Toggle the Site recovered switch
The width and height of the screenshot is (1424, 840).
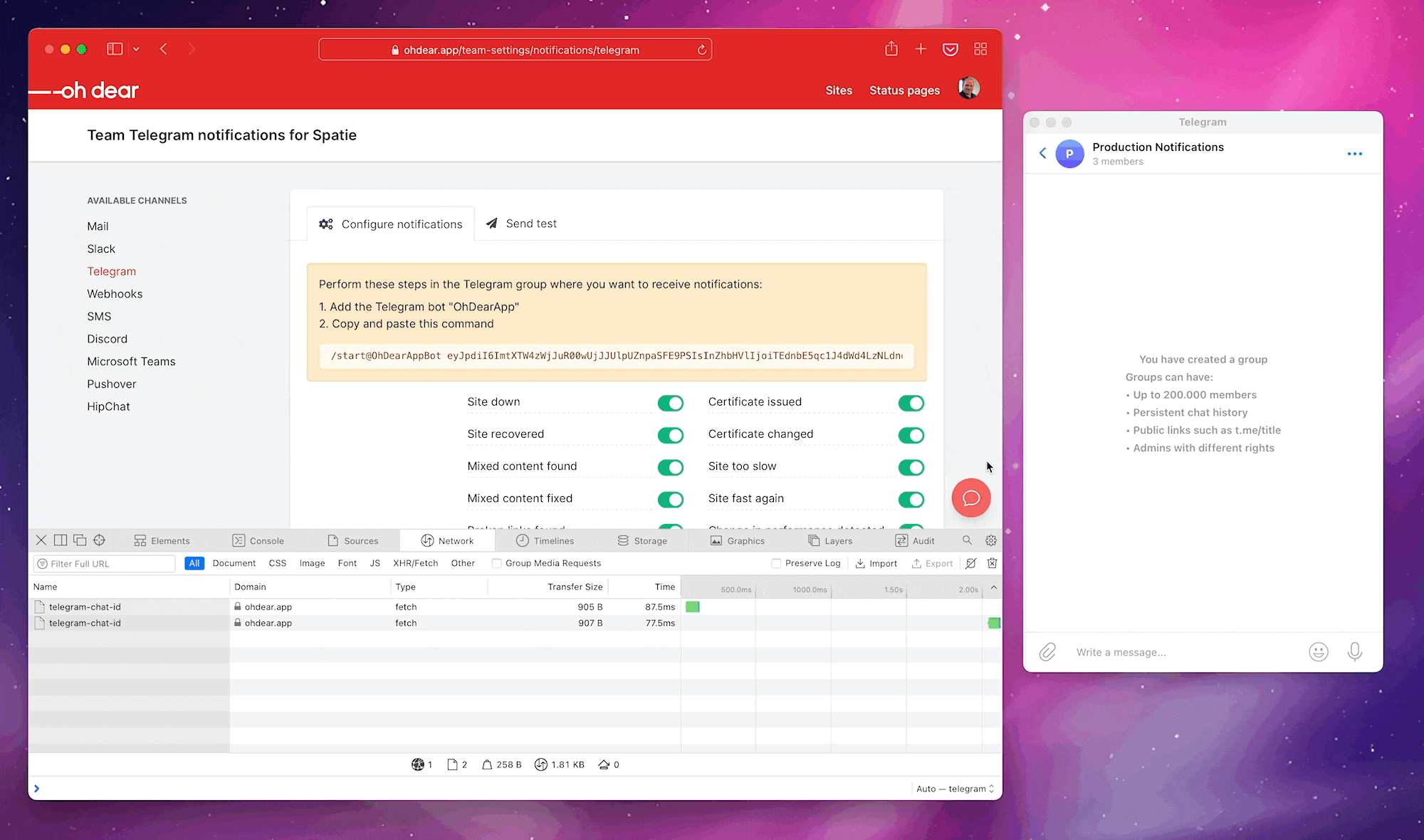(x=670, y=435)
